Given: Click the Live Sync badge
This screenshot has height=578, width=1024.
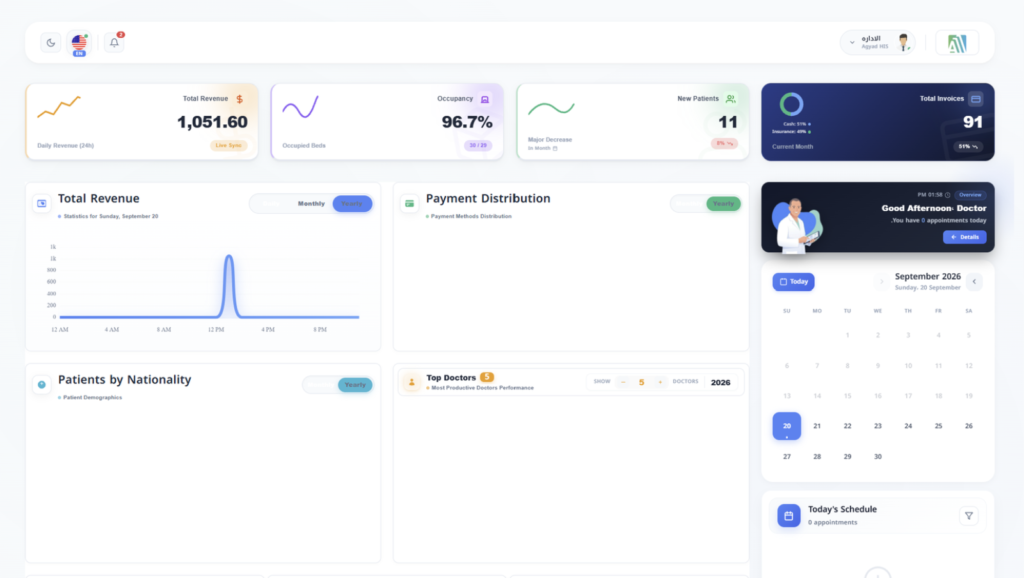Looking at the screenshot, I should point(229,145).
